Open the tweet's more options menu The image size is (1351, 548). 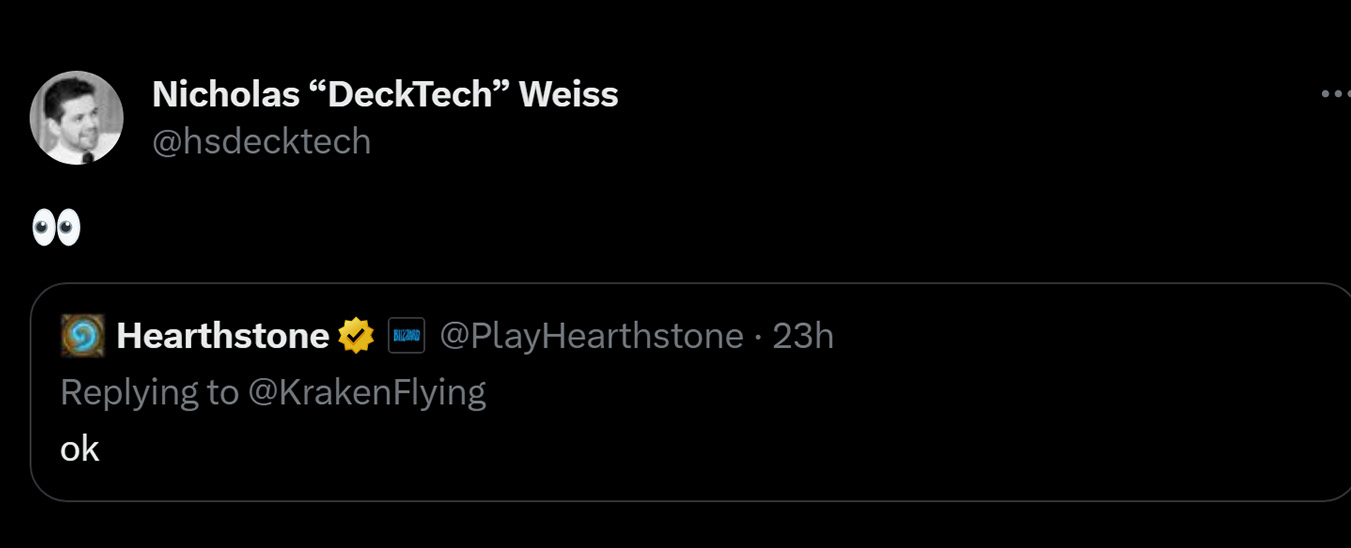point(1335,94)
